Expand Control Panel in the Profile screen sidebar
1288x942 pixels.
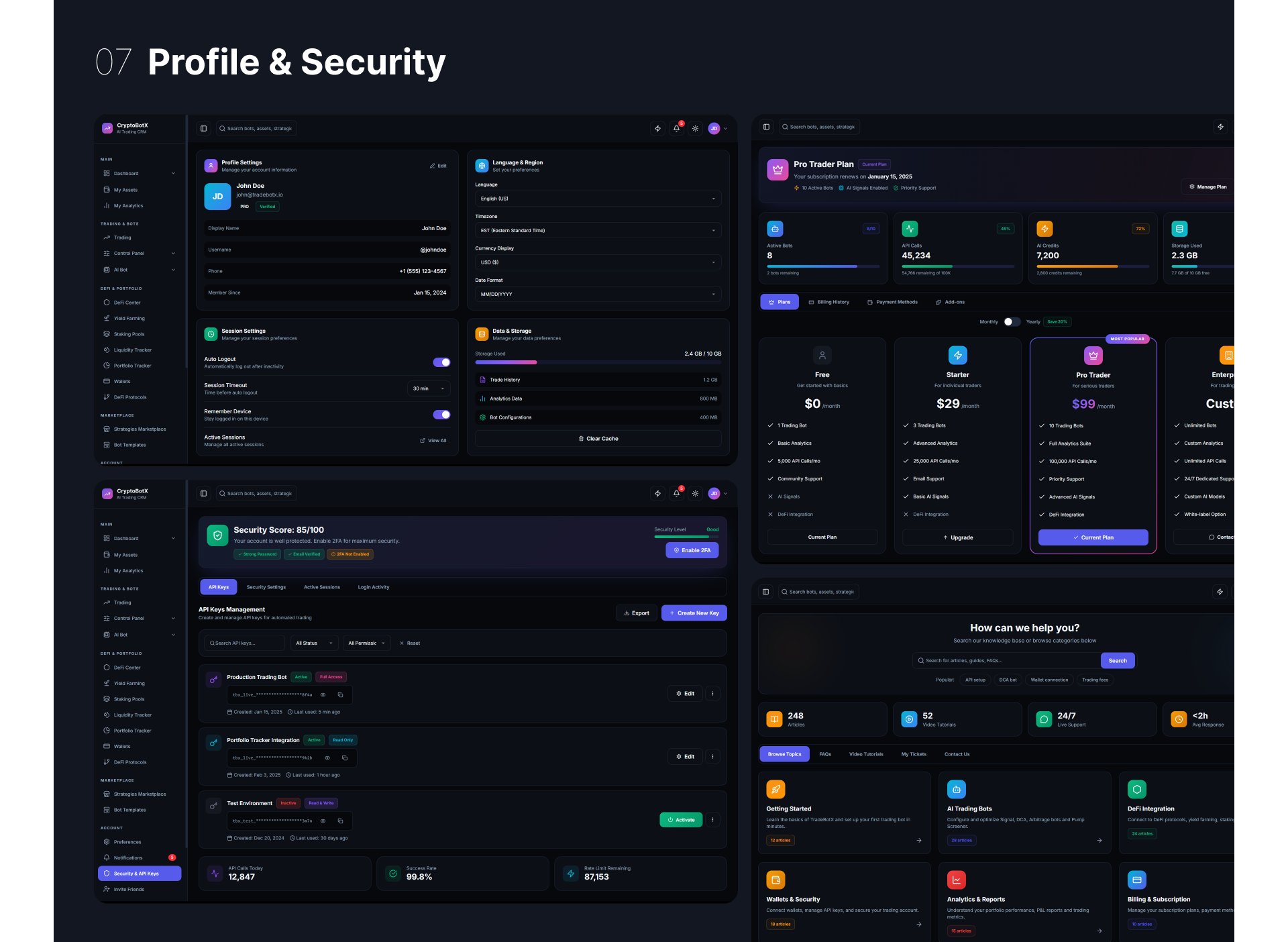coord(140,253)
